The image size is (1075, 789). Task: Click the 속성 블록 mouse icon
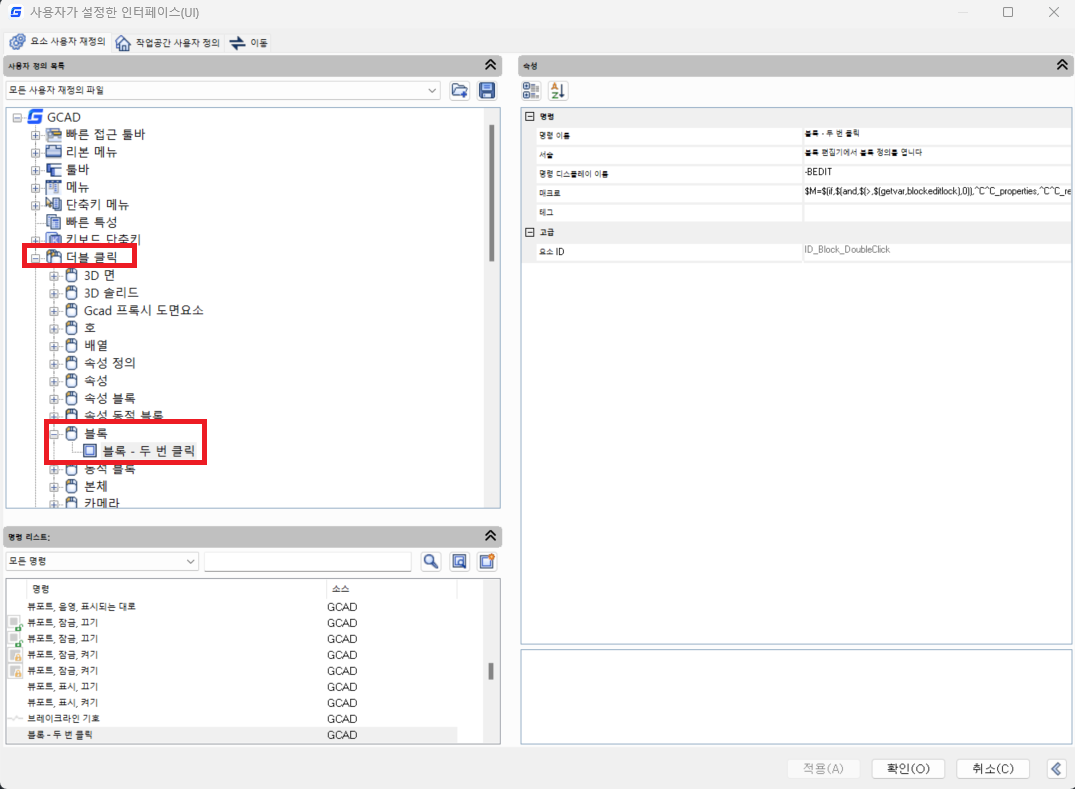(x=71, y=398)
